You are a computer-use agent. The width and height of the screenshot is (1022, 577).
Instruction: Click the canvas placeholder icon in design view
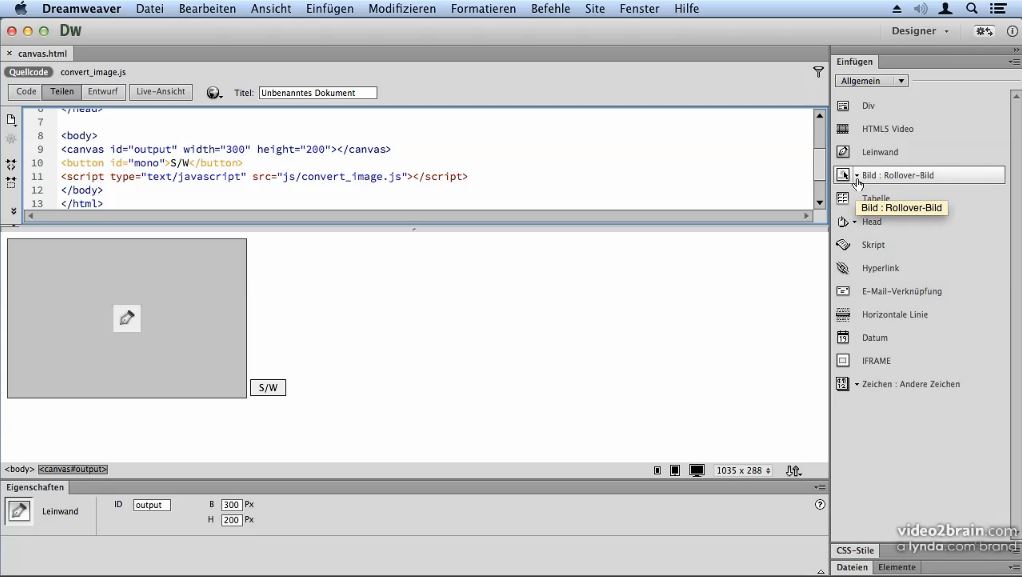[x=126, y=318]
